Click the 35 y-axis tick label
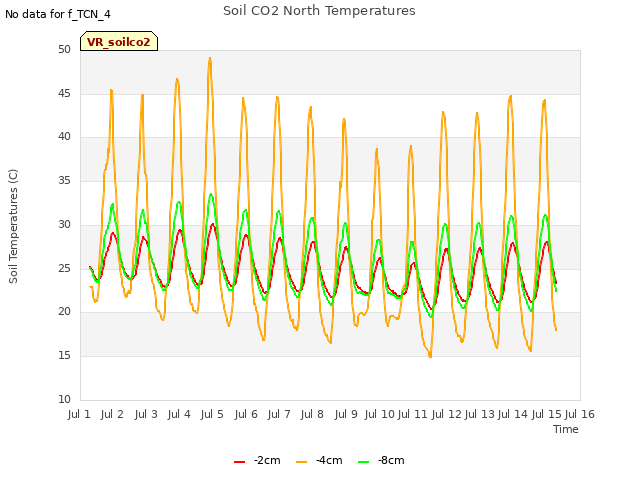640x480 pixels. tap(64, 180)
